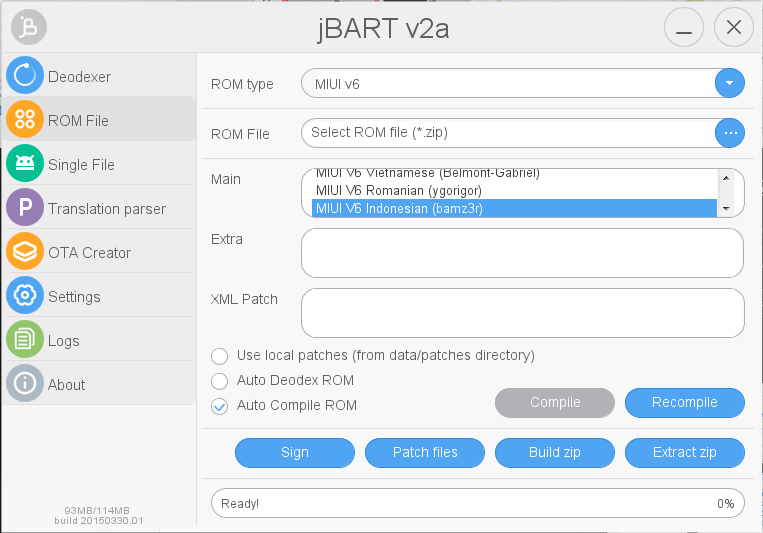Click the Extract zip button
The width and height of the screenshot is (763, 533).
point(685,453)
